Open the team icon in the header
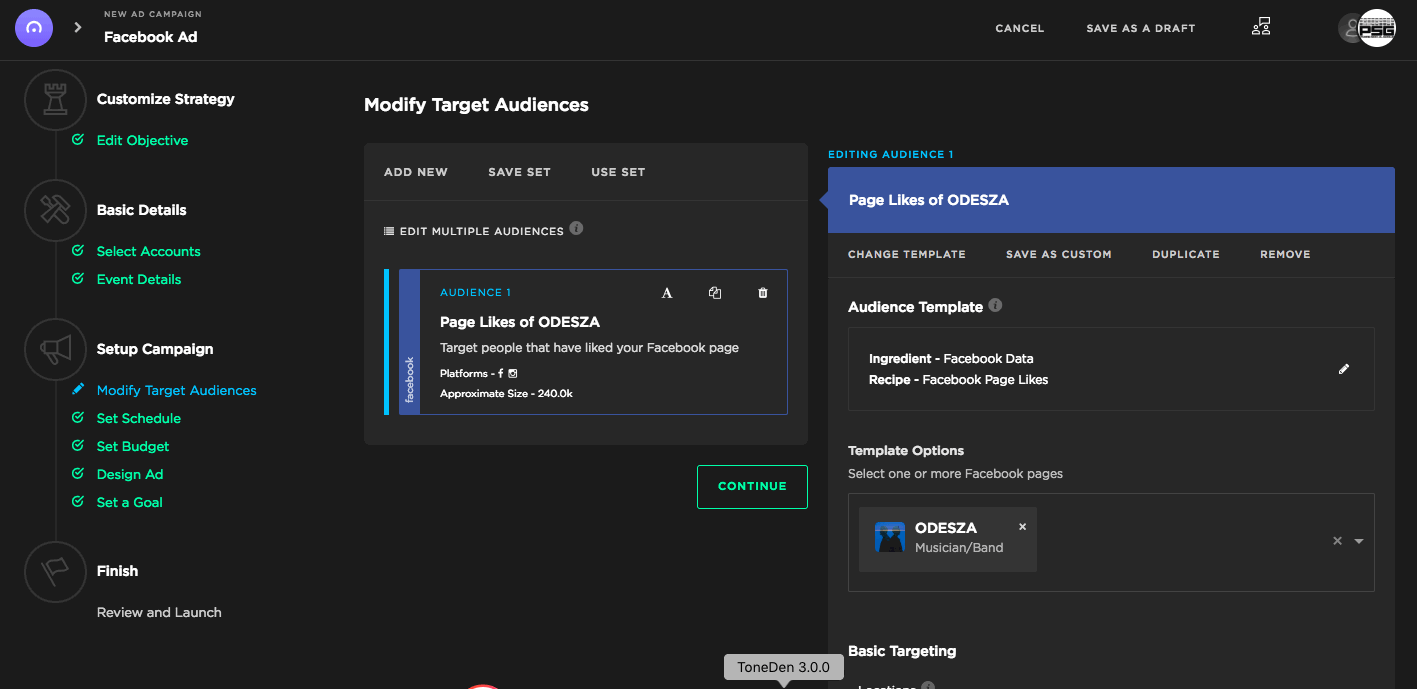The image size is (1417, 689). [1261, 28]
